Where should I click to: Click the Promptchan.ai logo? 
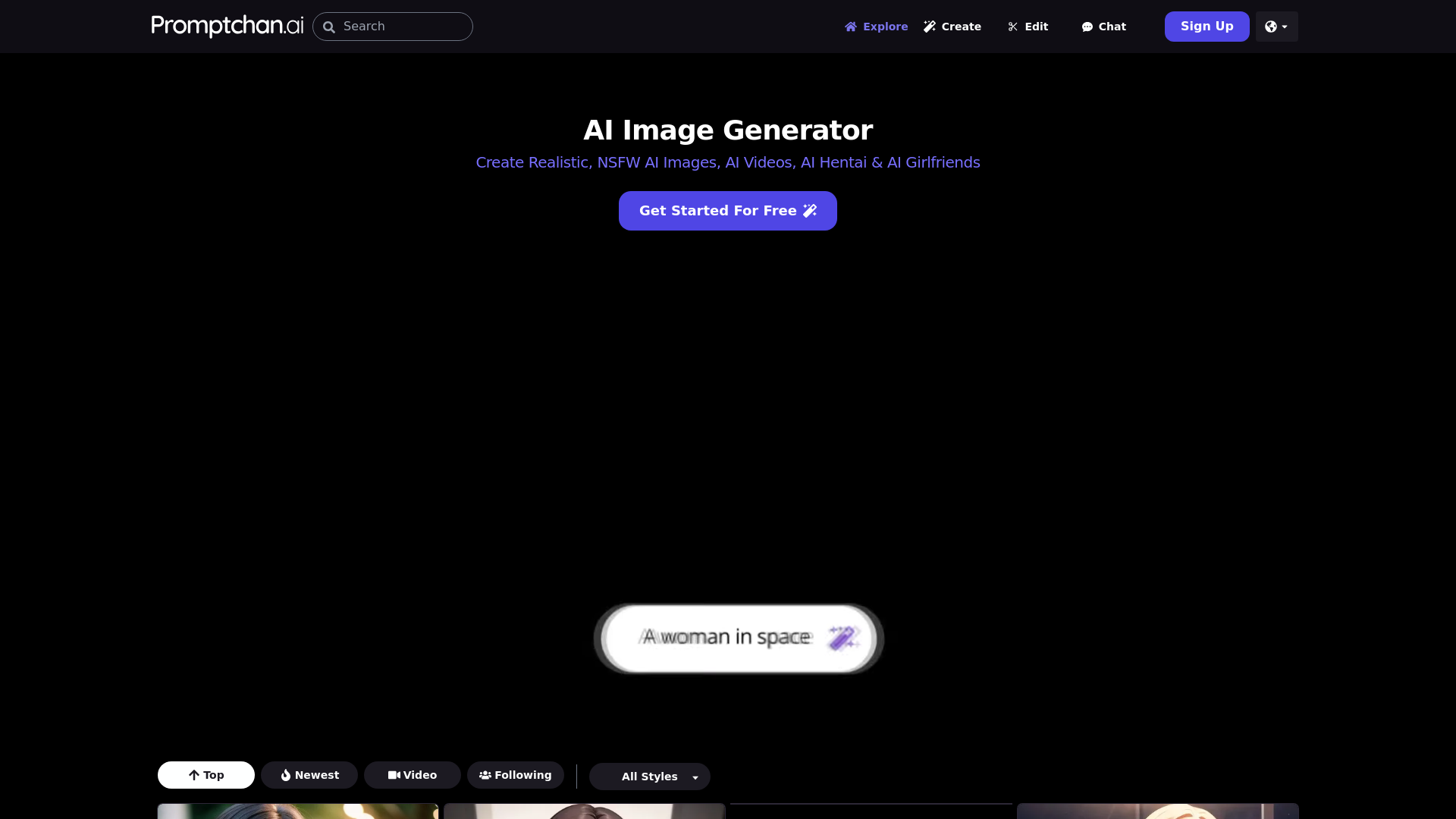click(x=227, y=26)
